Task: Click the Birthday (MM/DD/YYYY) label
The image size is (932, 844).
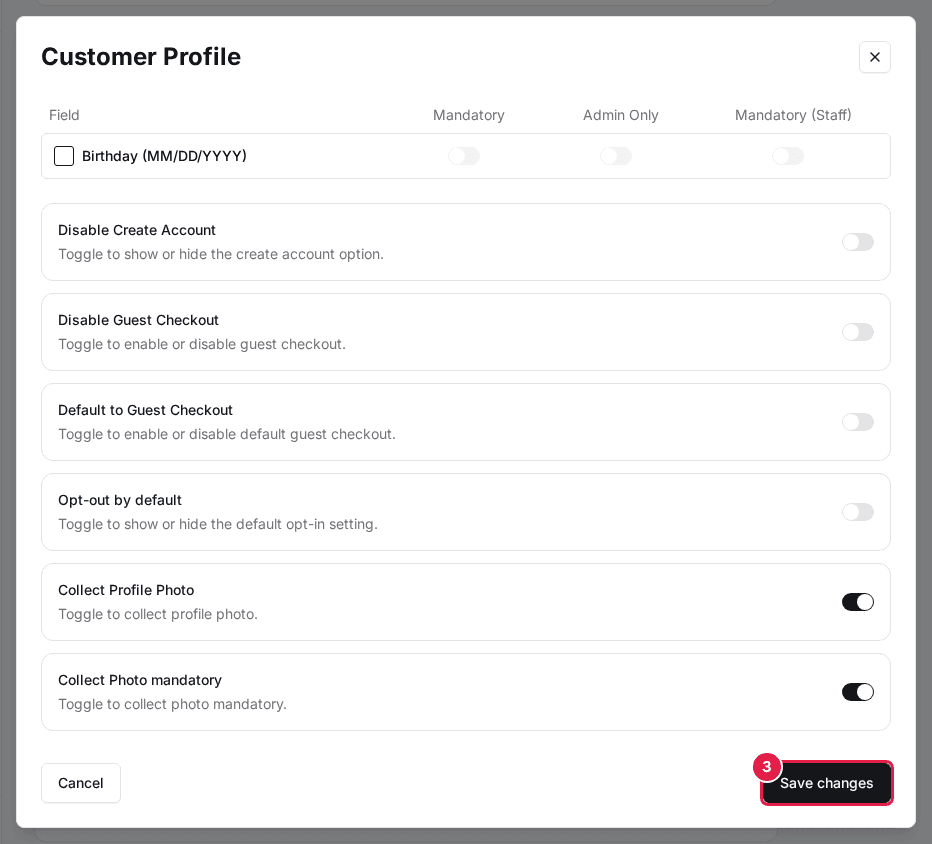Action: (164, 156)
